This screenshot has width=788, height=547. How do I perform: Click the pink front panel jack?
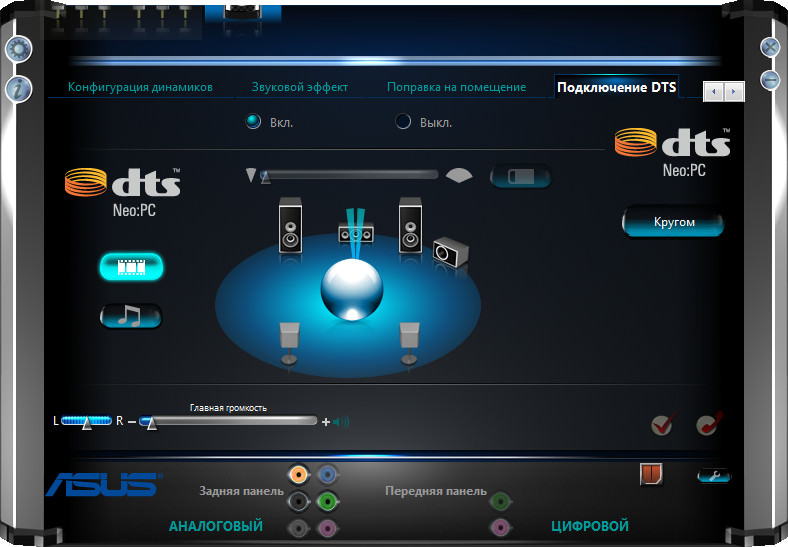click(500, 528)
